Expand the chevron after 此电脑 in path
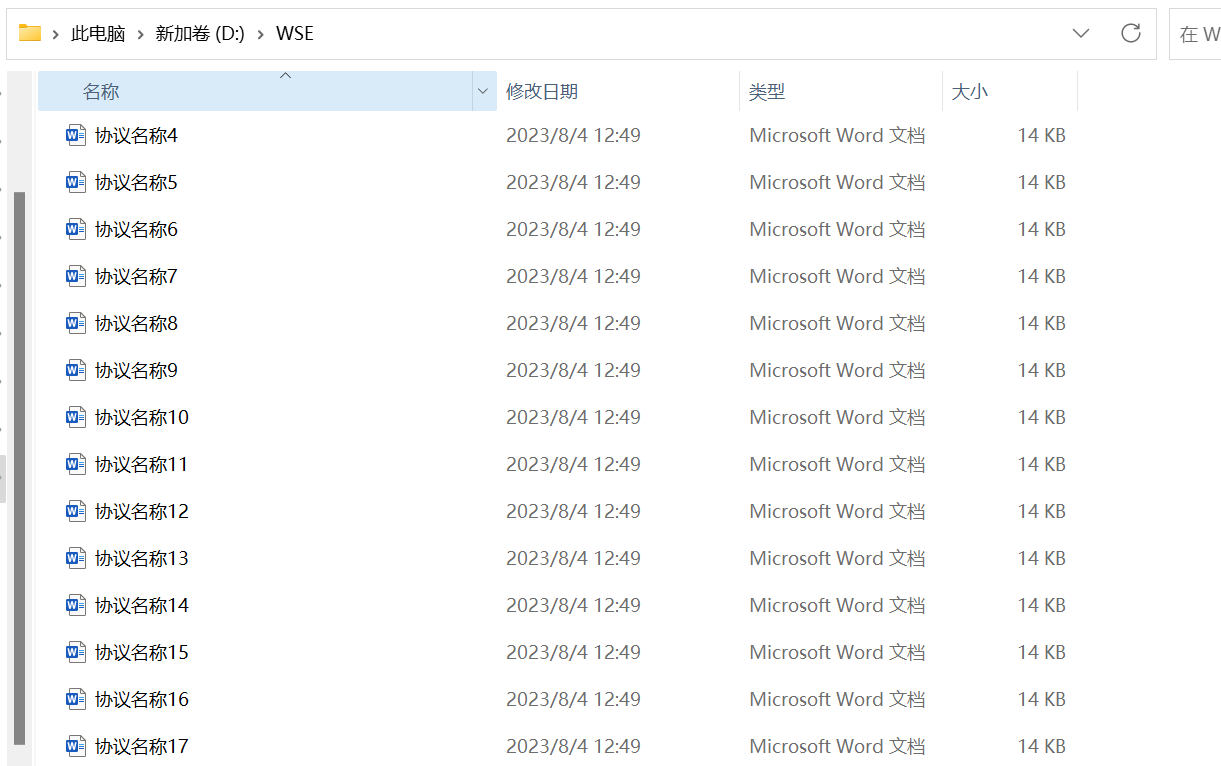The height and width of the screenshot is (766, 1221). point(140,34)
